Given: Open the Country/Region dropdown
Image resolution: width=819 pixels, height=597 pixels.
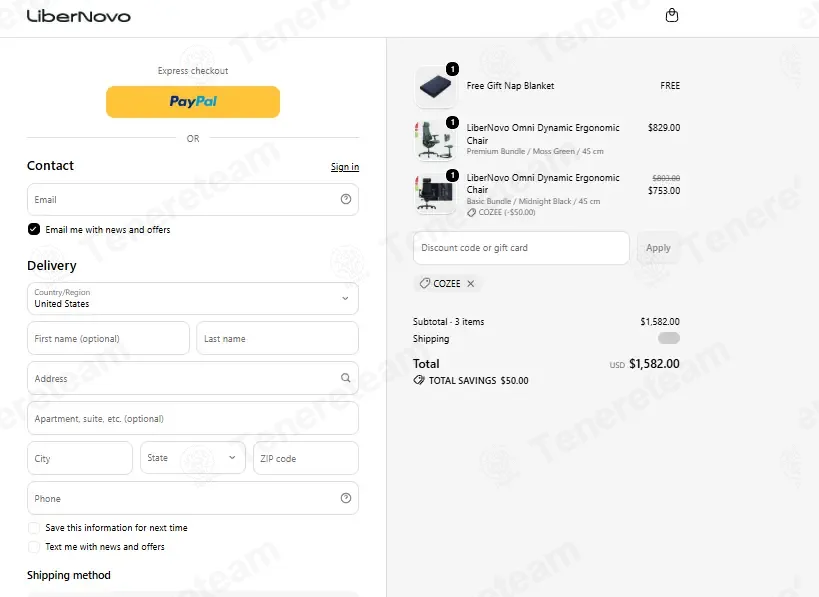Looking at the screenshot, I should (x=193, y=299).
